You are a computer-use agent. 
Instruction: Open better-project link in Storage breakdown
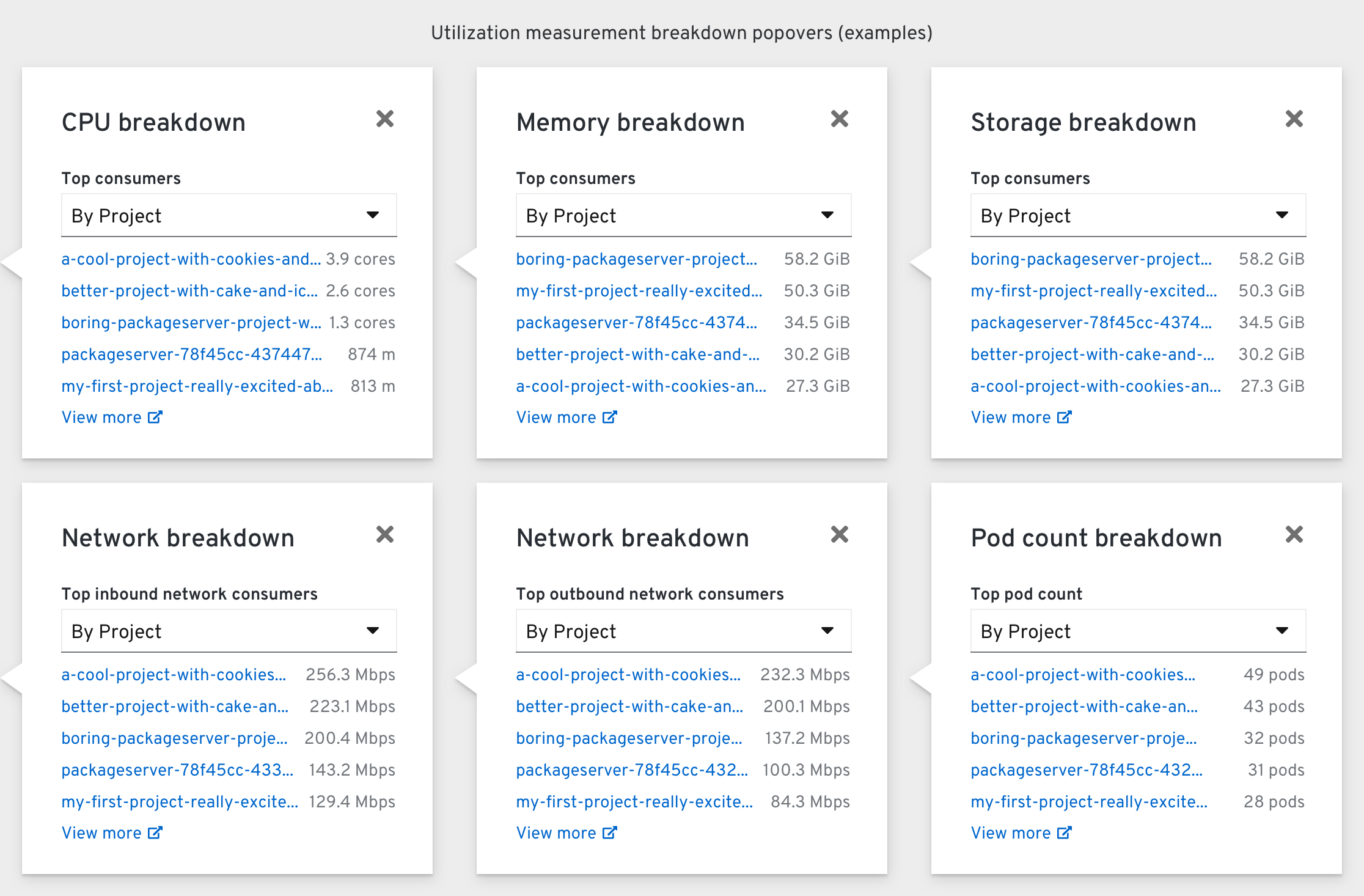click(x=1093, y=354)
